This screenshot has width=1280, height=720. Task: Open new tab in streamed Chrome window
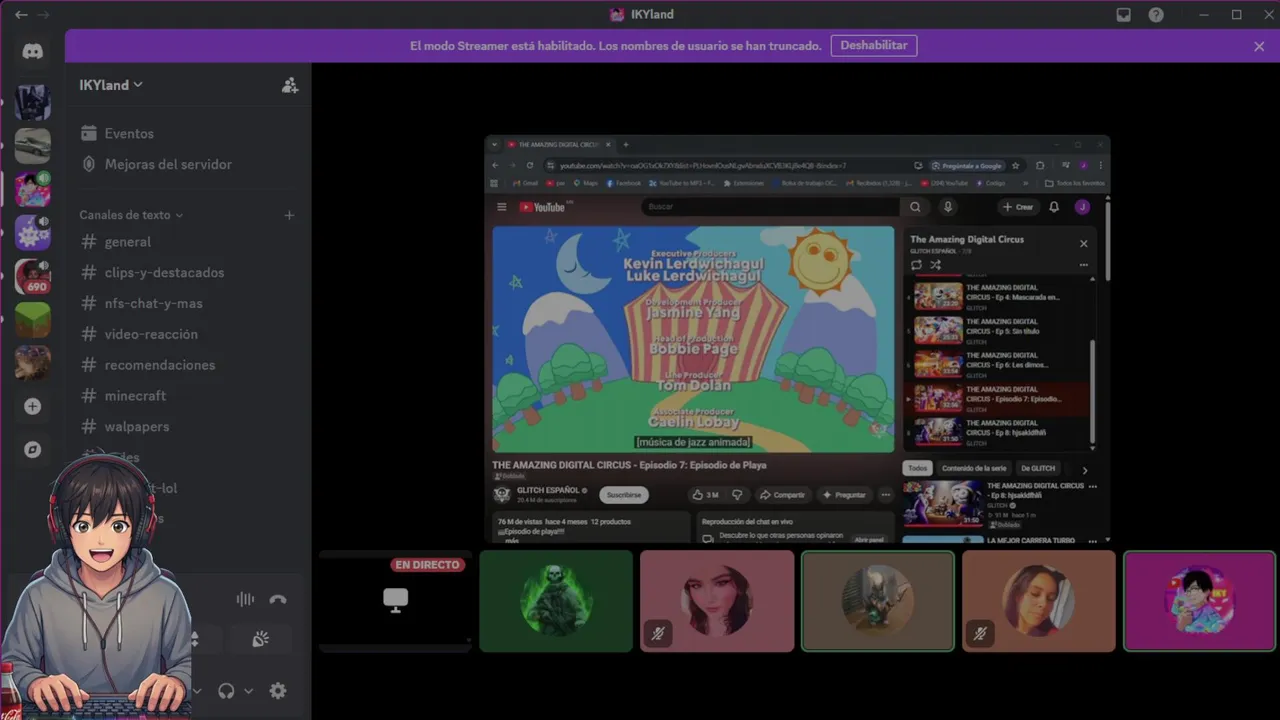tap(626, 144)
